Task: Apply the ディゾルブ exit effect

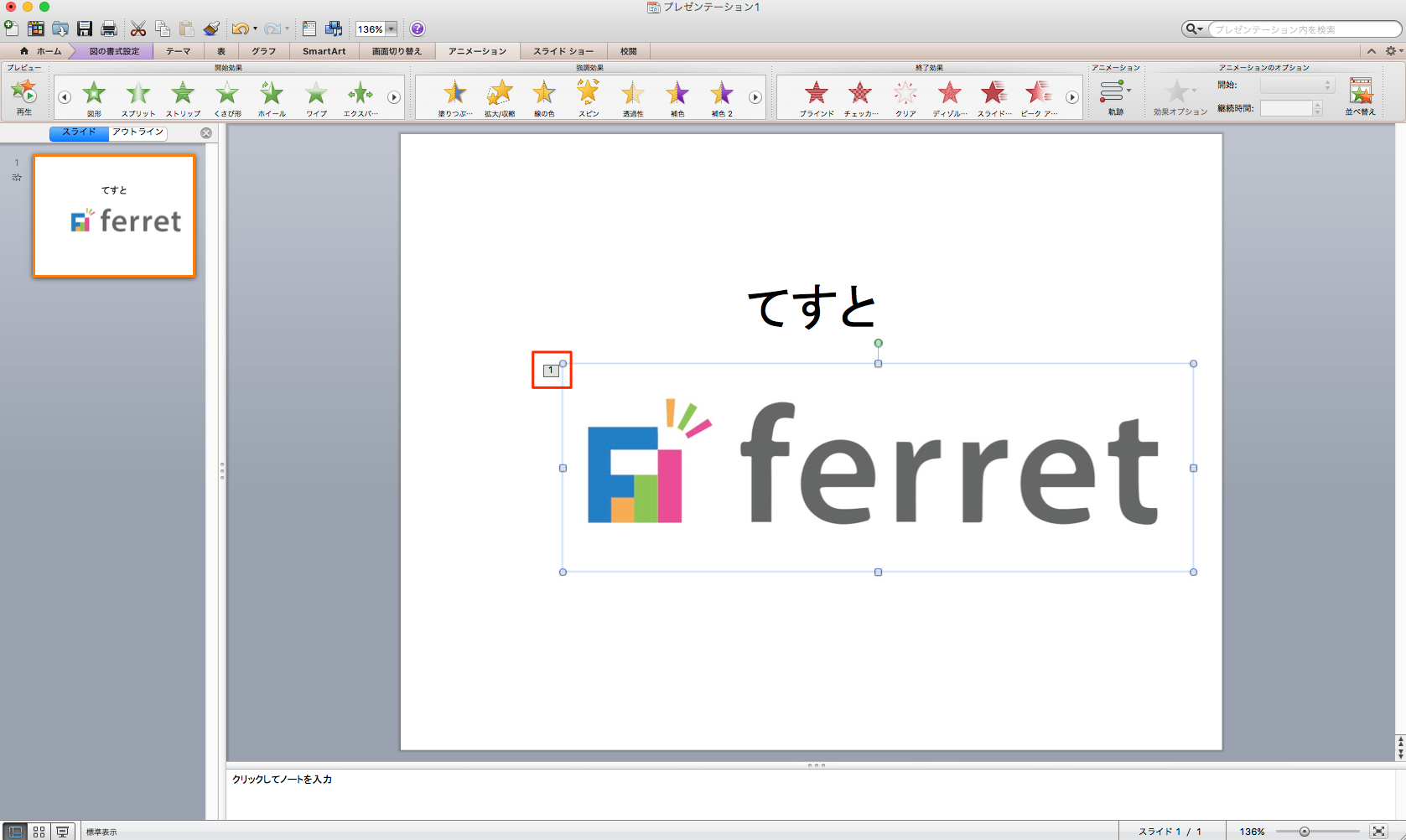Action: point(950,98)
